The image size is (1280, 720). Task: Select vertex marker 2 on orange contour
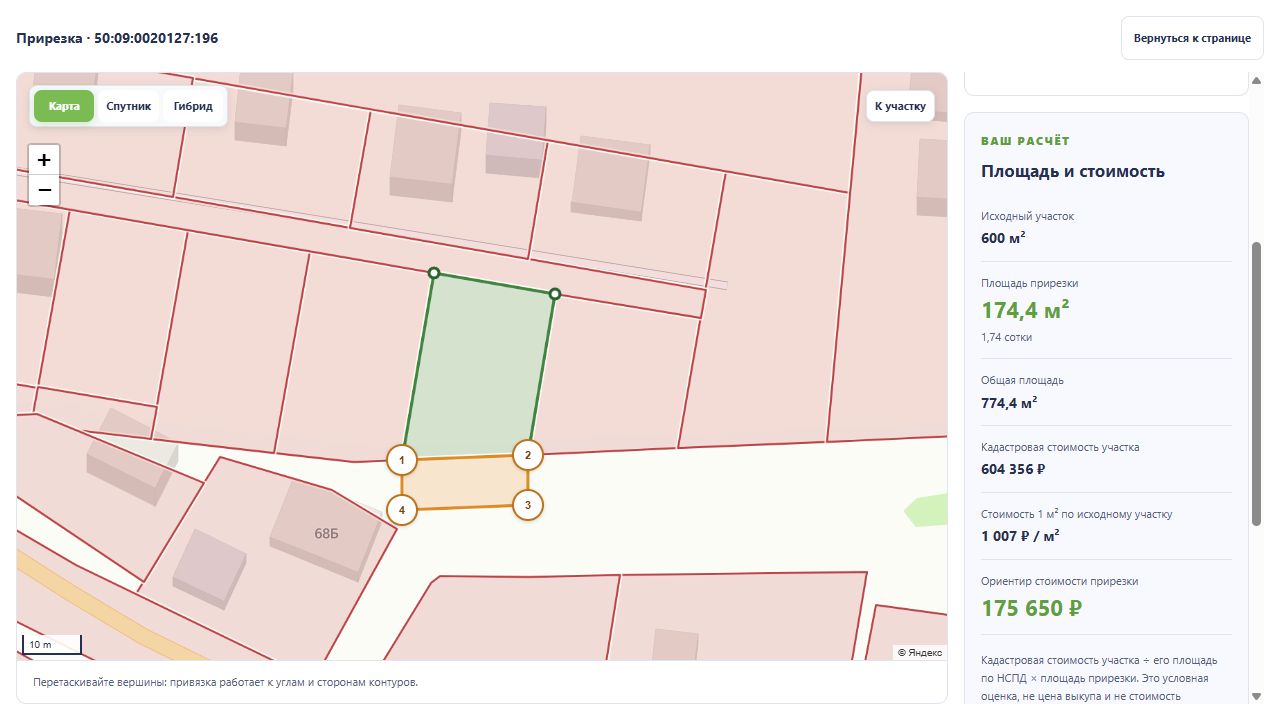[x=528, y=455]
